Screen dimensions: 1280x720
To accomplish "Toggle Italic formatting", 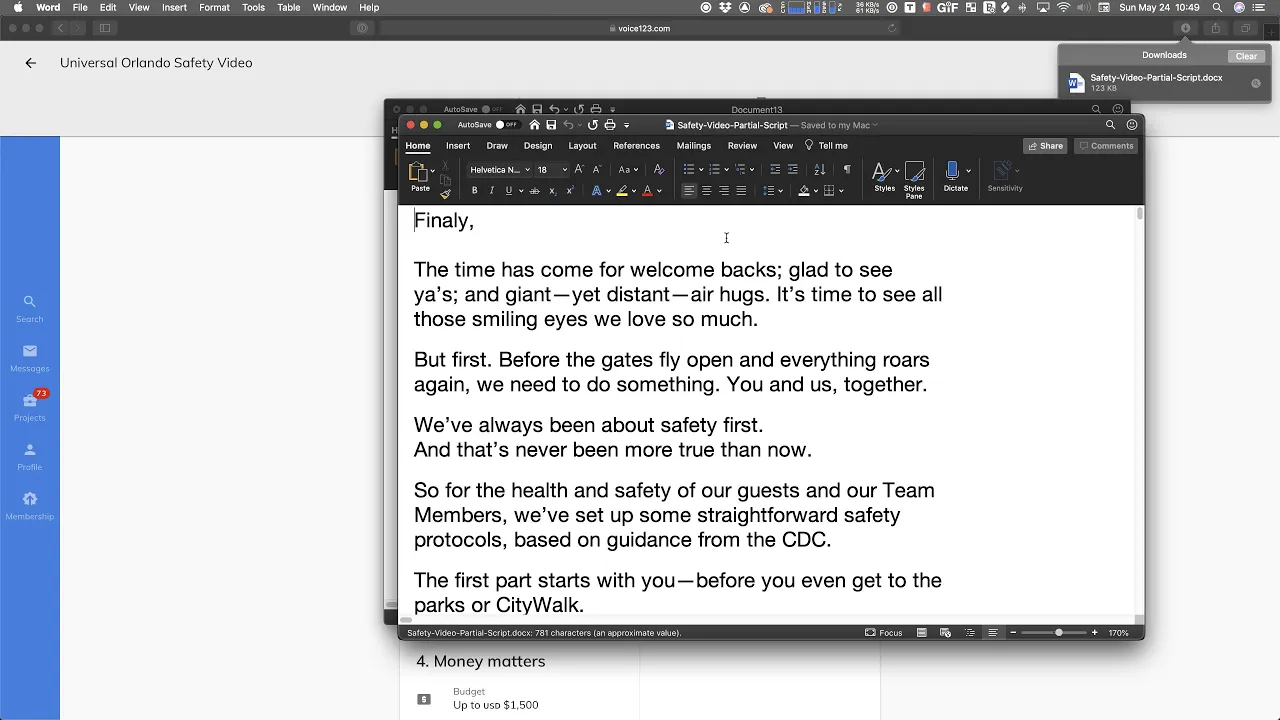I will point(491,191).
